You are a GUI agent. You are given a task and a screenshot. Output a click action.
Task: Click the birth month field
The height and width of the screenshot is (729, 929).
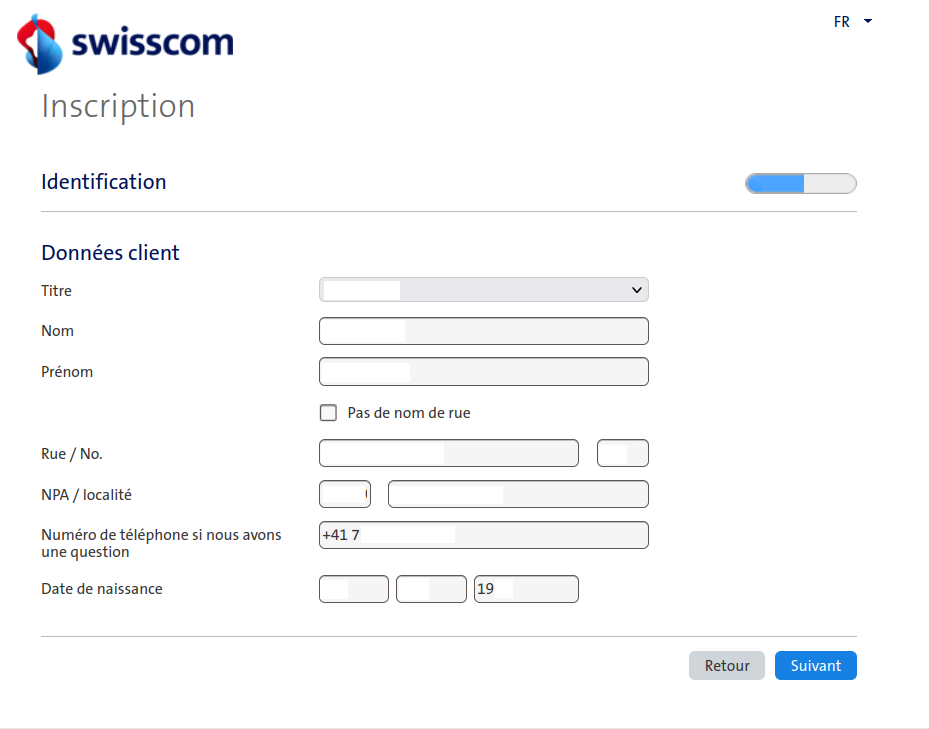431,589
